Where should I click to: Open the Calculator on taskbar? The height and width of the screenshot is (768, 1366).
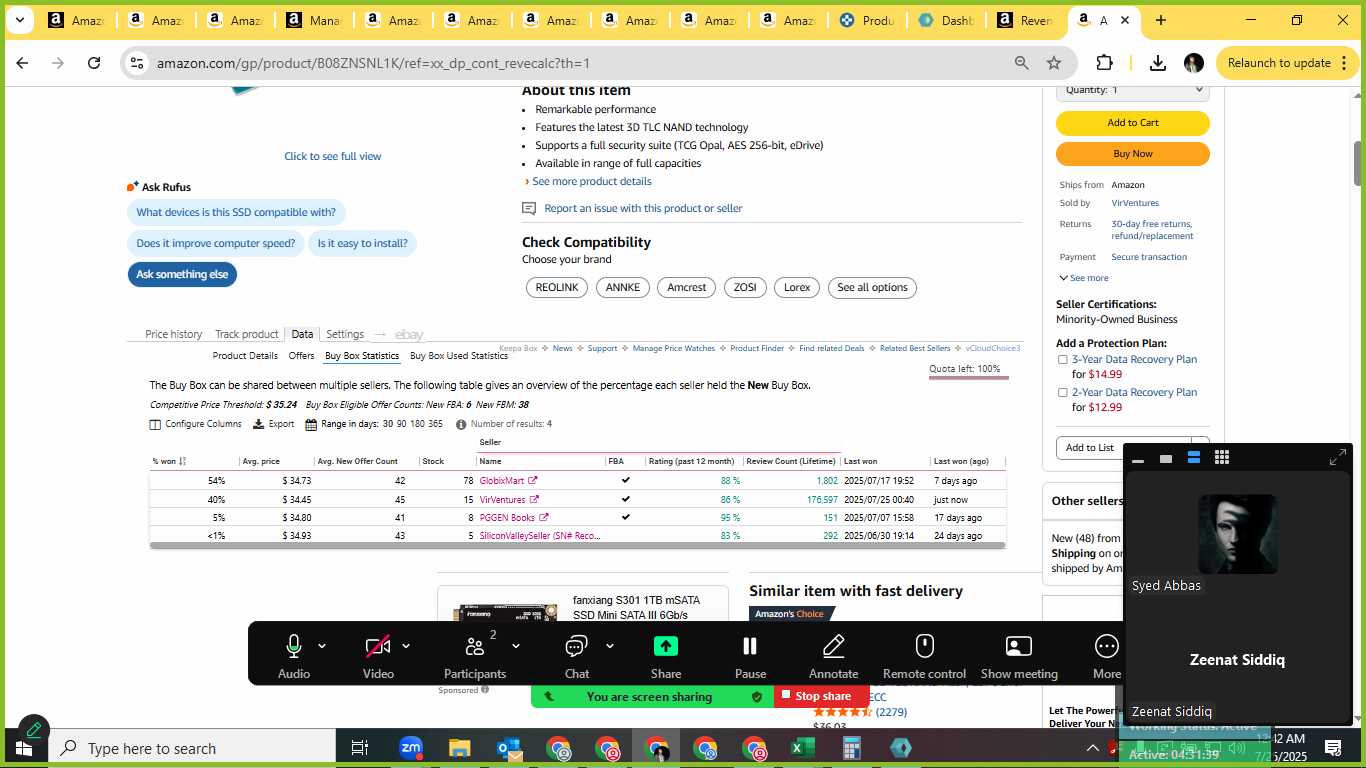(852, 748)
